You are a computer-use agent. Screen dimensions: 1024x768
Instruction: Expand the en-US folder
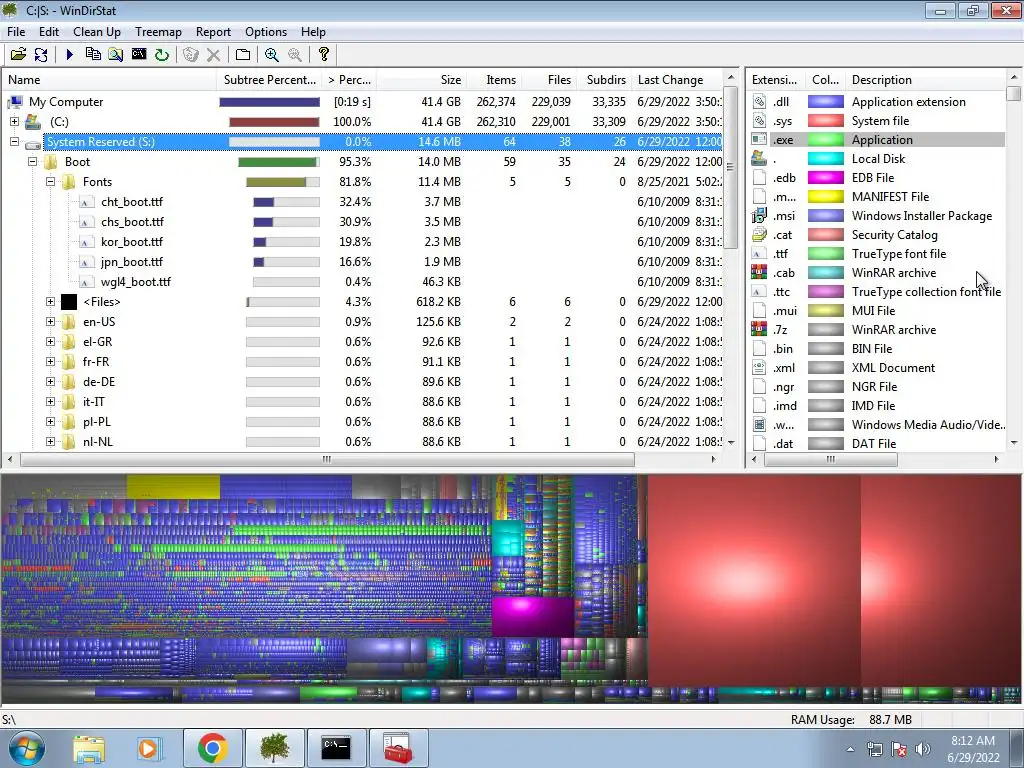tap(50, 321)
